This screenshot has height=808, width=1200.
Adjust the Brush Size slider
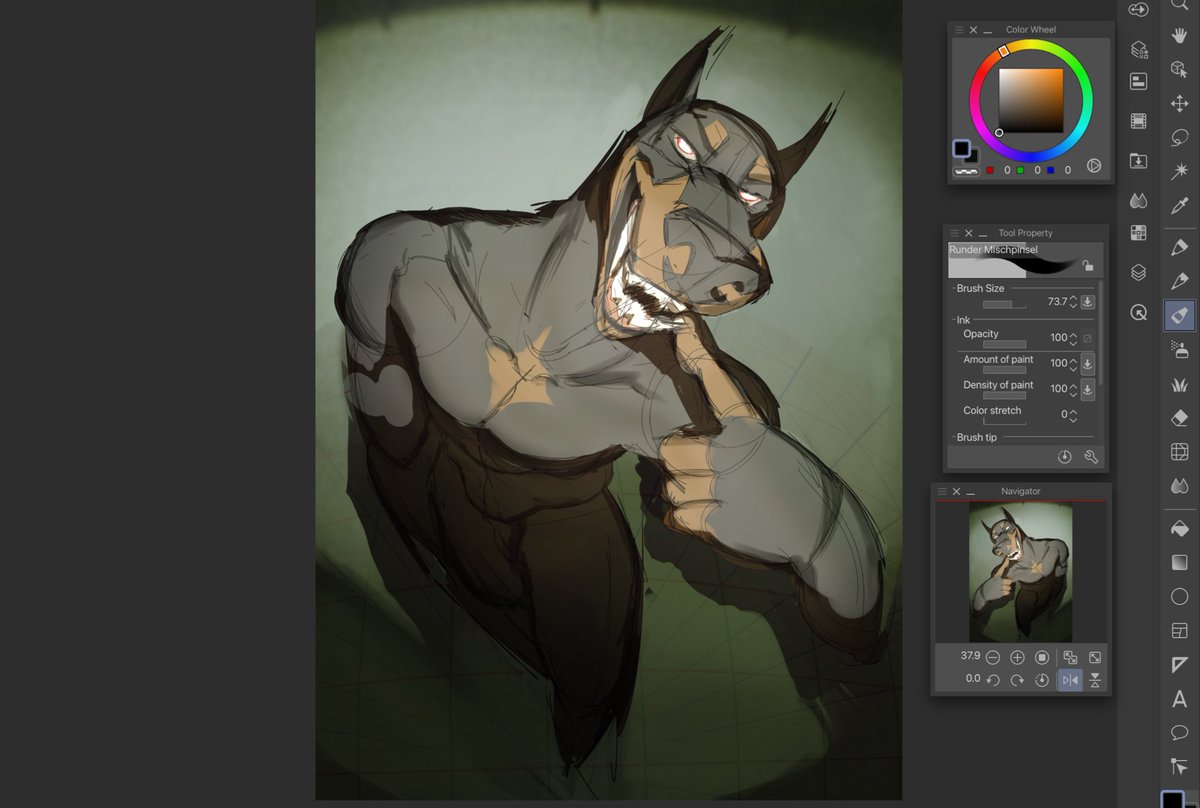pos(1004,304)
